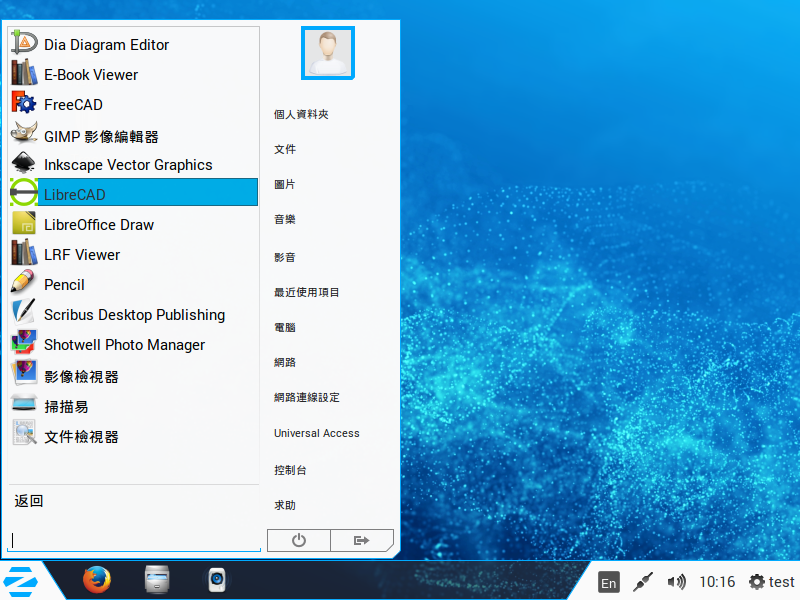800x600 pixels.
Task: Click the 掃描易 scanner icon
Action: (24, 403)
